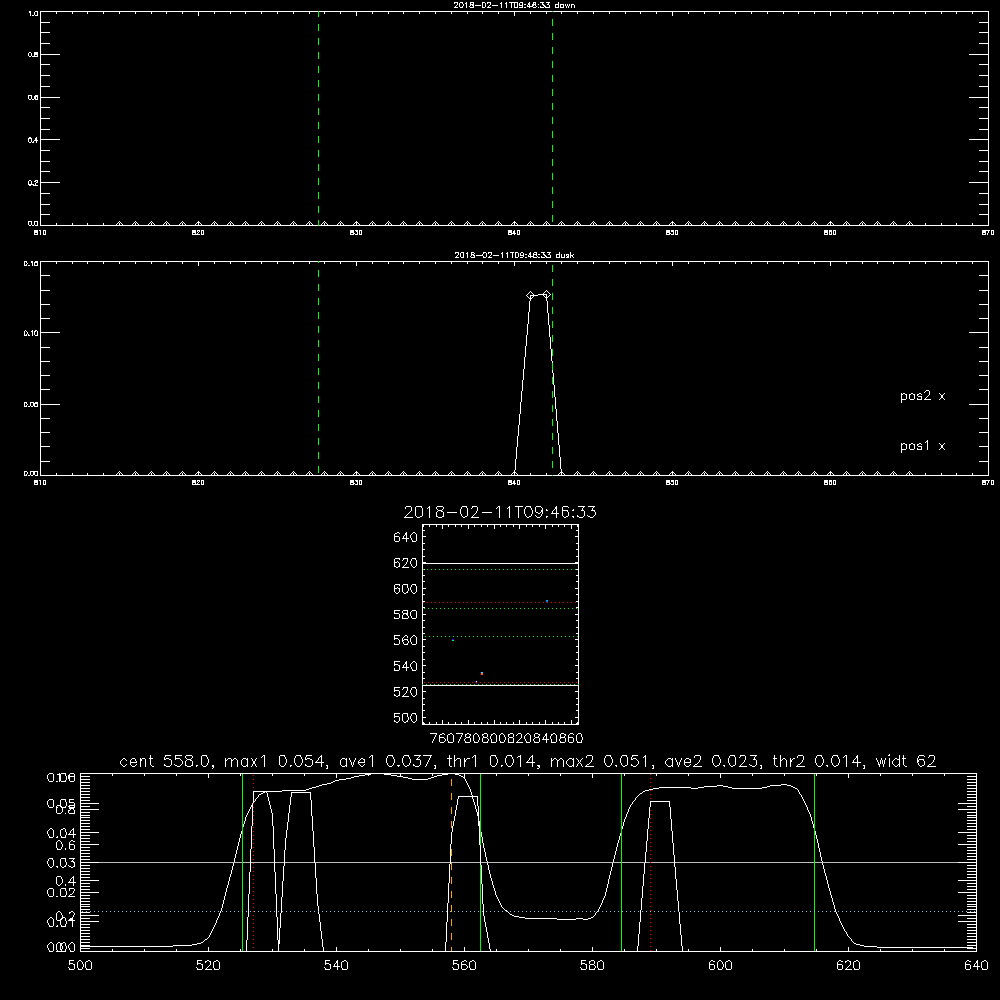Click bottom plot x-axis label '600'
Viewport: 1000px width, 1000px height.
point(720,966)
